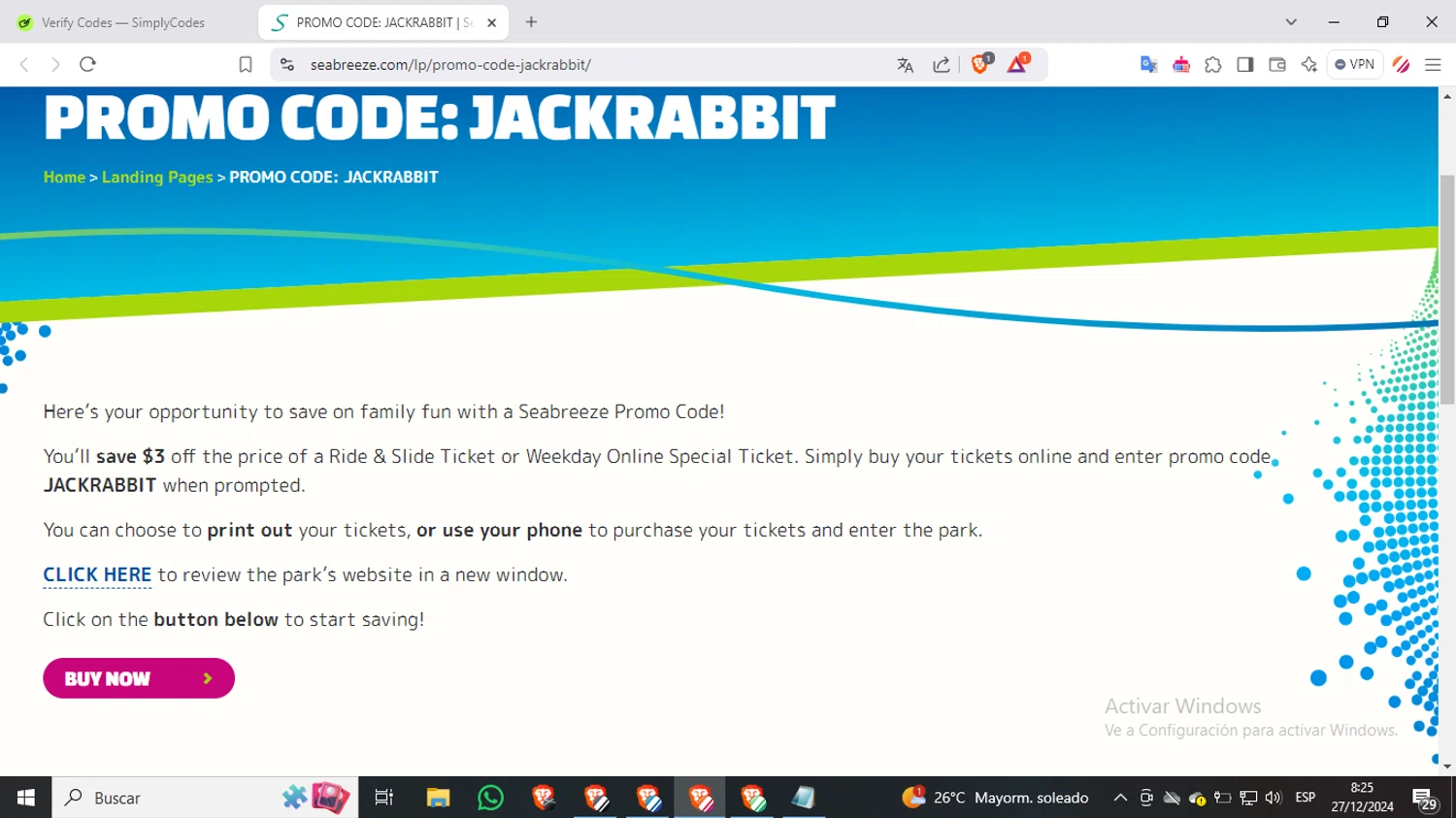Click the scrollbar up arrow
1456x818 pixels.
pos(1447,95)
